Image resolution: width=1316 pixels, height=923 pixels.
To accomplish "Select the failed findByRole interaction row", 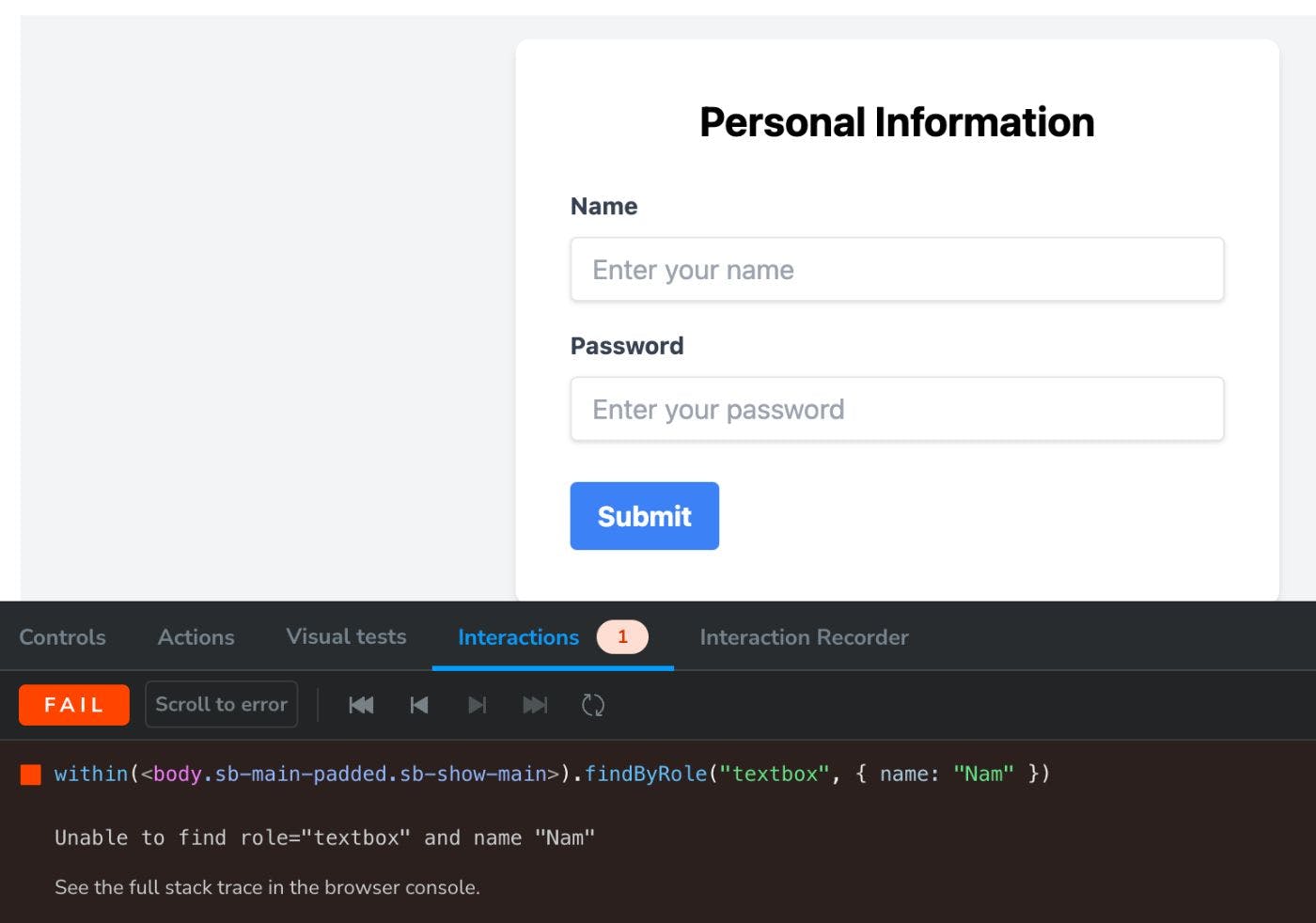I will 552,774.
